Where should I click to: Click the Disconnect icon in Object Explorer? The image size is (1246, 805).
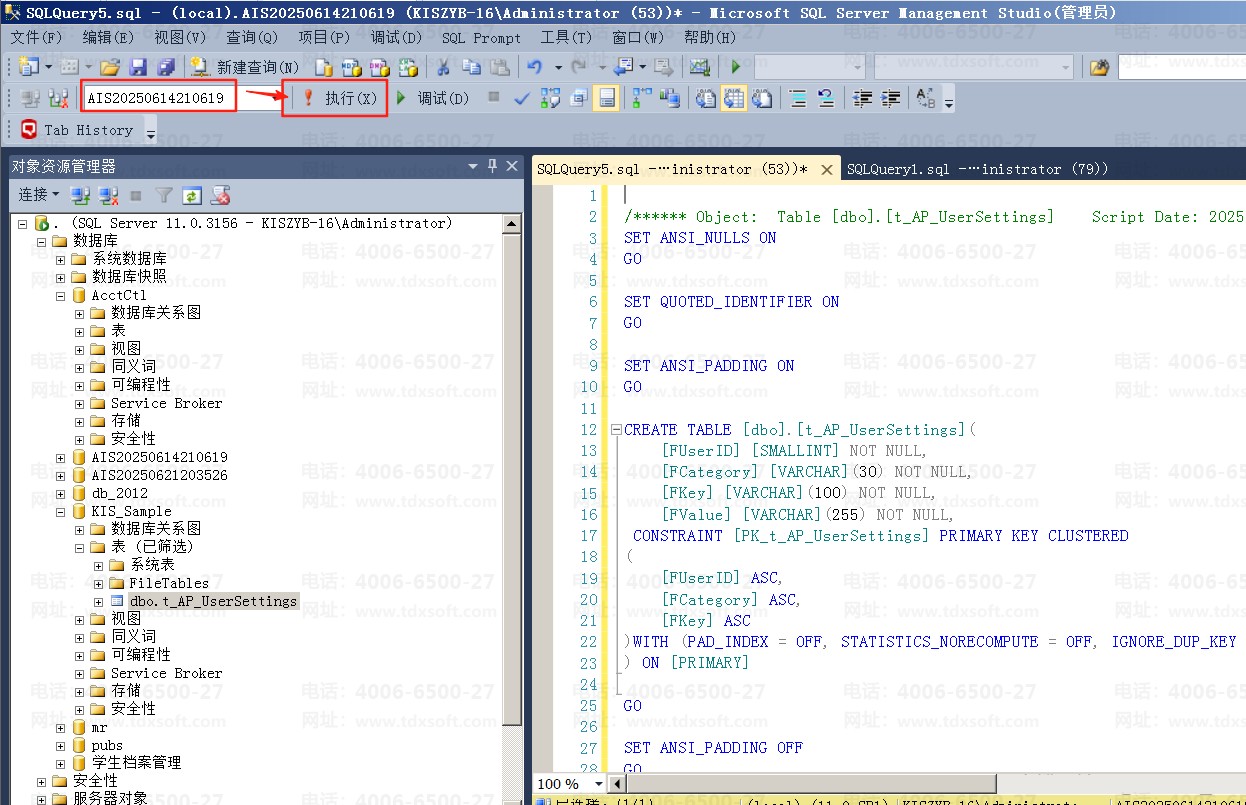(x=109, y=195)
